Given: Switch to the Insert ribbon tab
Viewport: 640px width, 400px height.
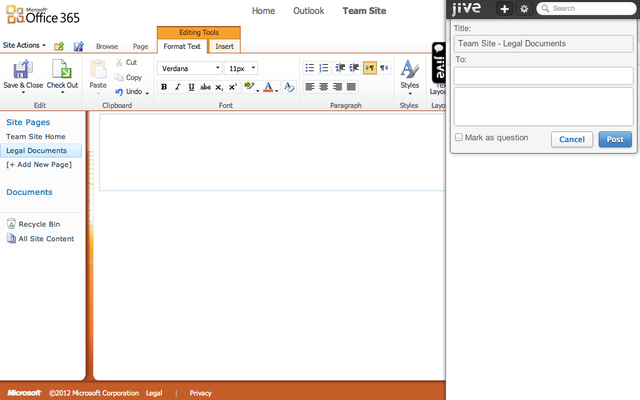Looking at the screenshot, I should tap(225, 46).
